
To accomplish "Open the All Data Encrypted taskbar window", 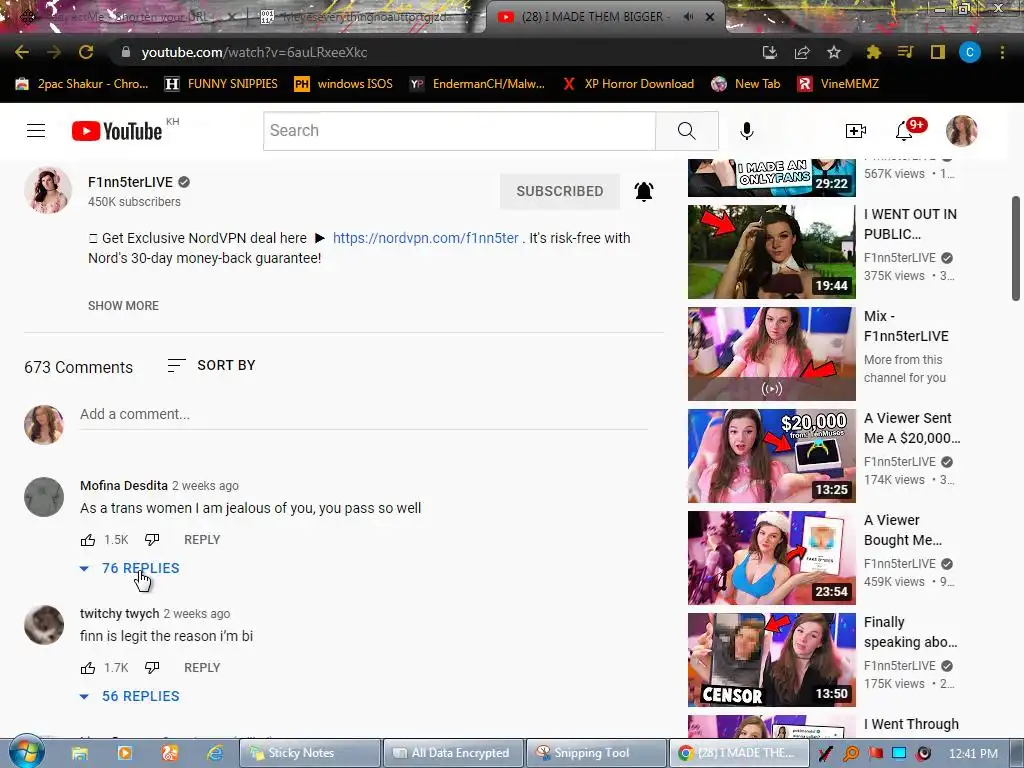I will click(453, 753).
